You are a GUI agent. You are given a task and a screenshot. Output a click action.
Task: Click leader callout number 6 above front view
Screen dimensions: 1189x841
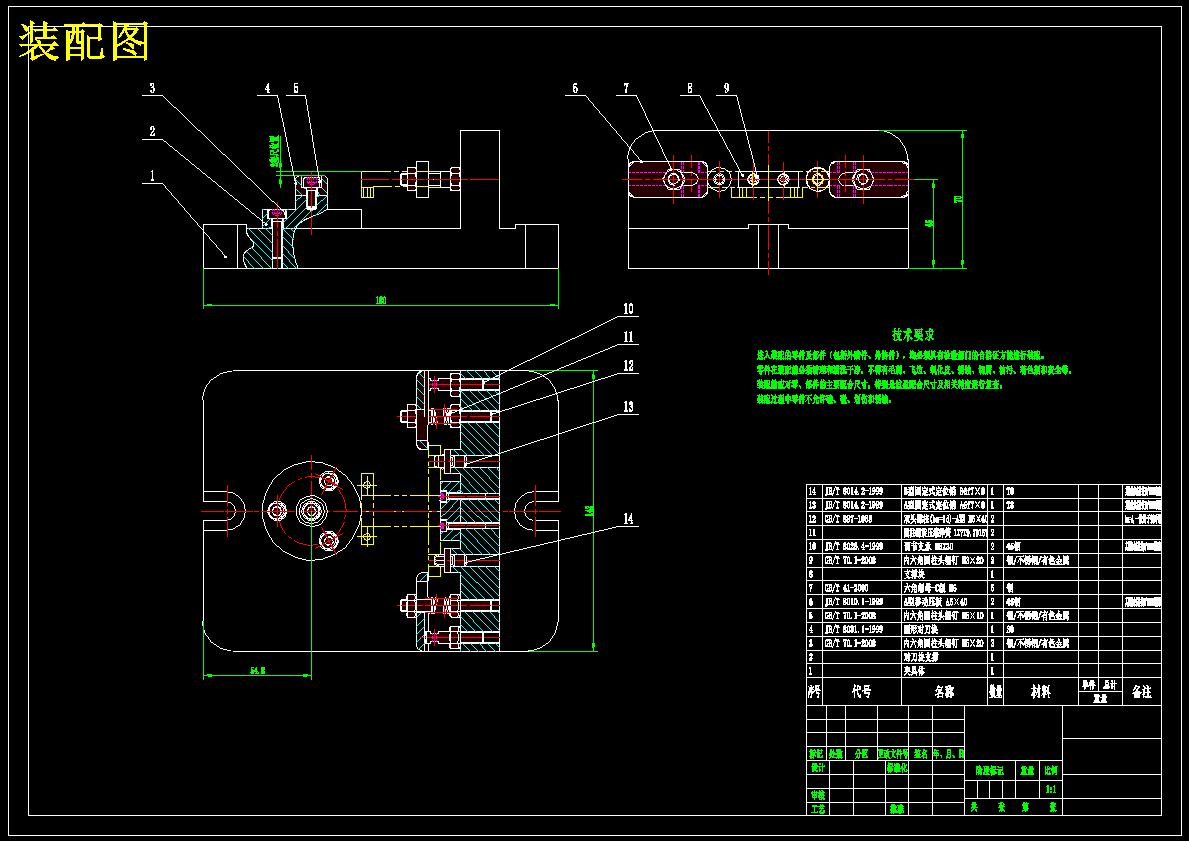coord(576,89)
